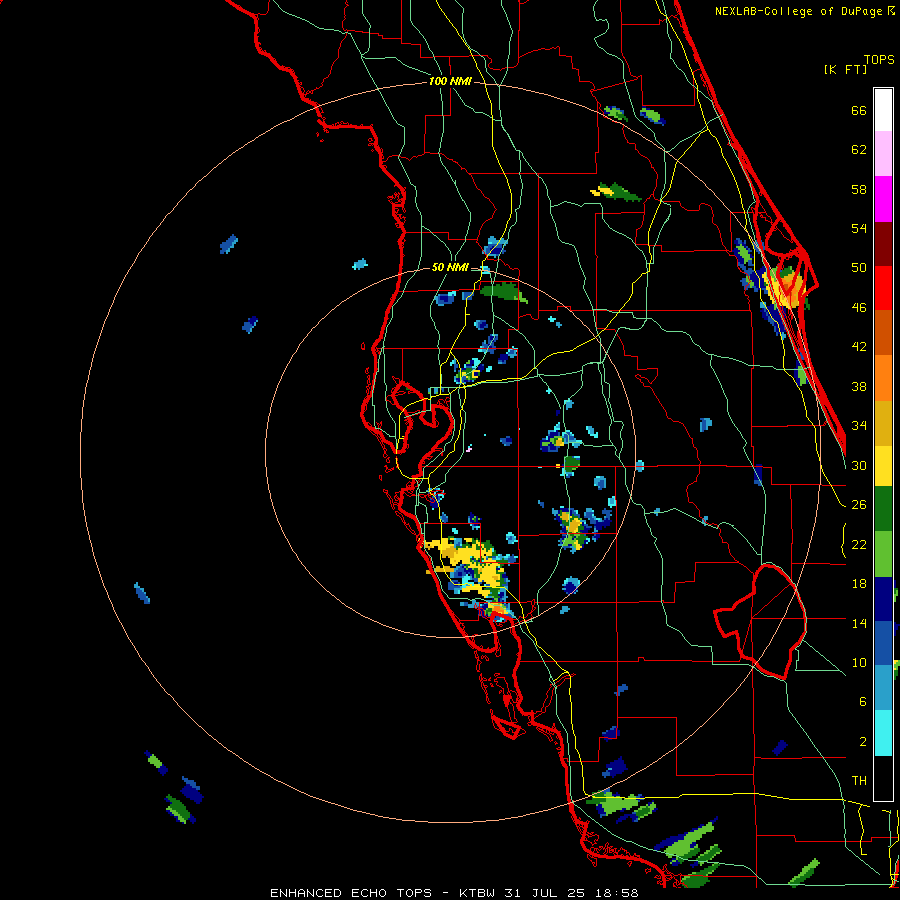This screenshot has height=900, width=900.
Task: Click the dark green legend swatch
Action: (x=883, y=509)
